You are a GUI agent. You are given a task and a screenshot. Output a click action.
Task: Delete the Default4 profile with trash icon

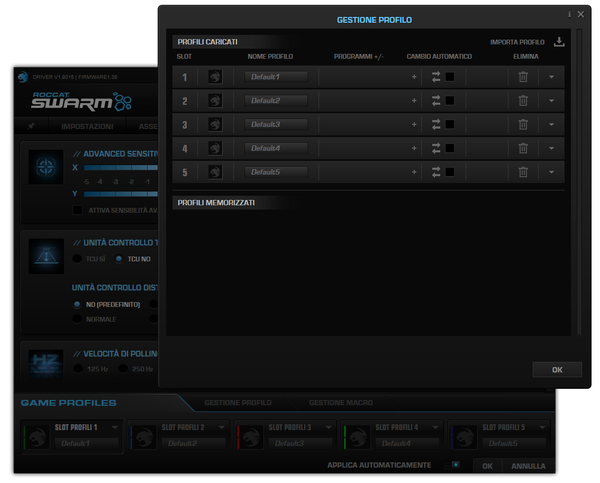pyautogui.click(x=523, y=148)
